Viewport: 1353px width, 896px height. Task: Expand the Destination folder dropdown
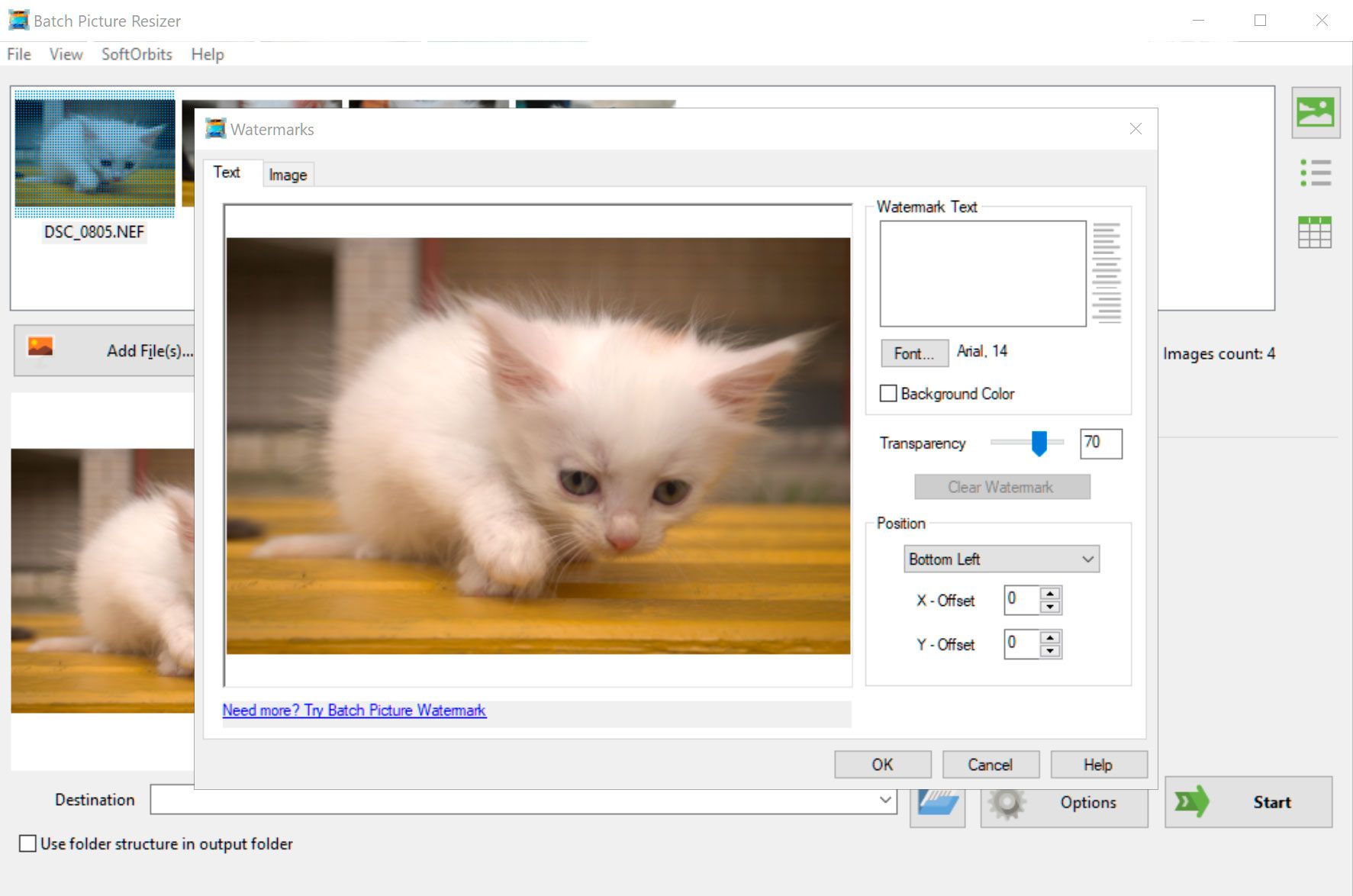click(885, 800)
